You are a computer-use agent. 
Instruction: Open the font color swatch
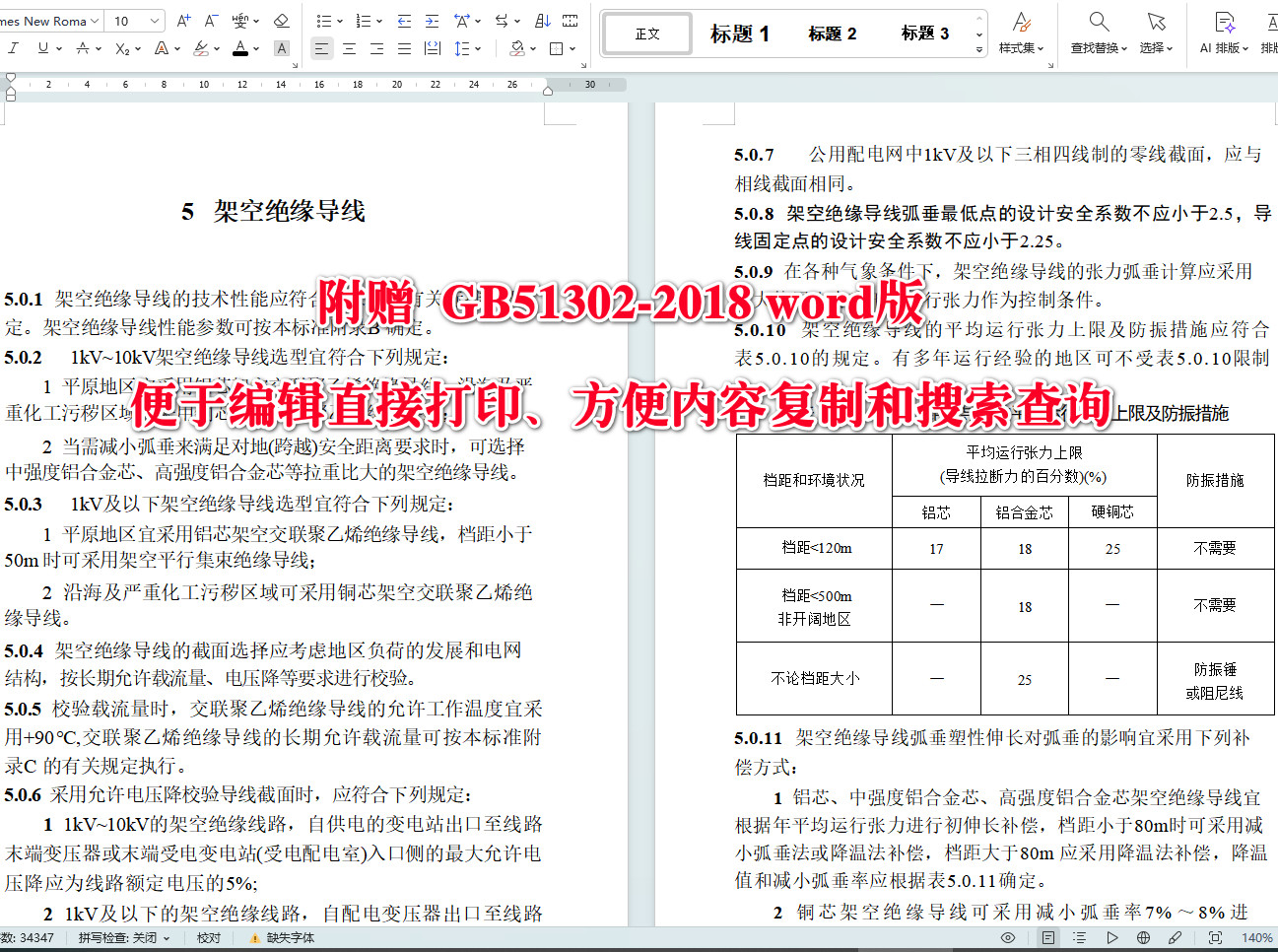point(242,47)
